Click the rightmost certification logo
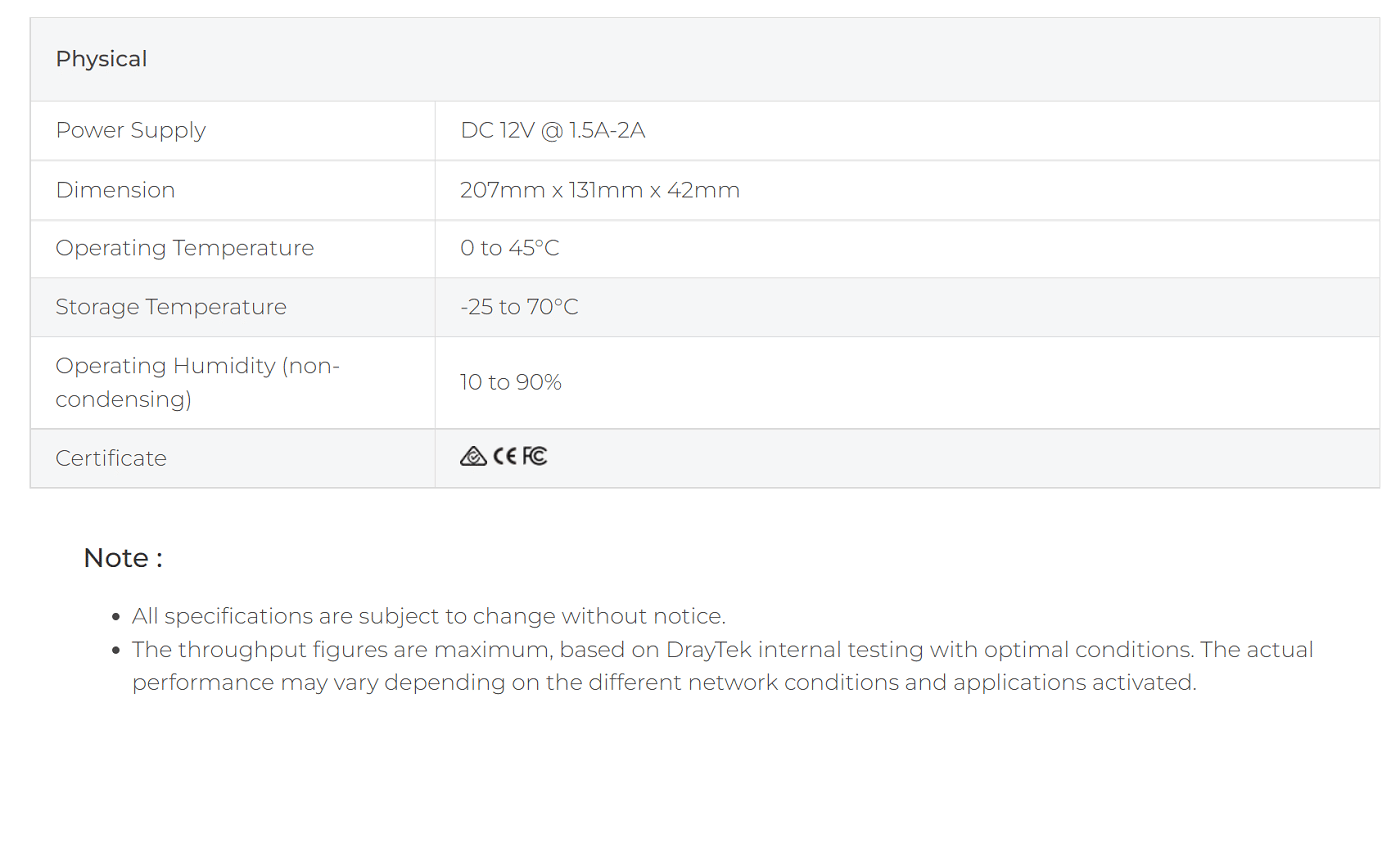The image size is (1400, 866). [535, 455]
